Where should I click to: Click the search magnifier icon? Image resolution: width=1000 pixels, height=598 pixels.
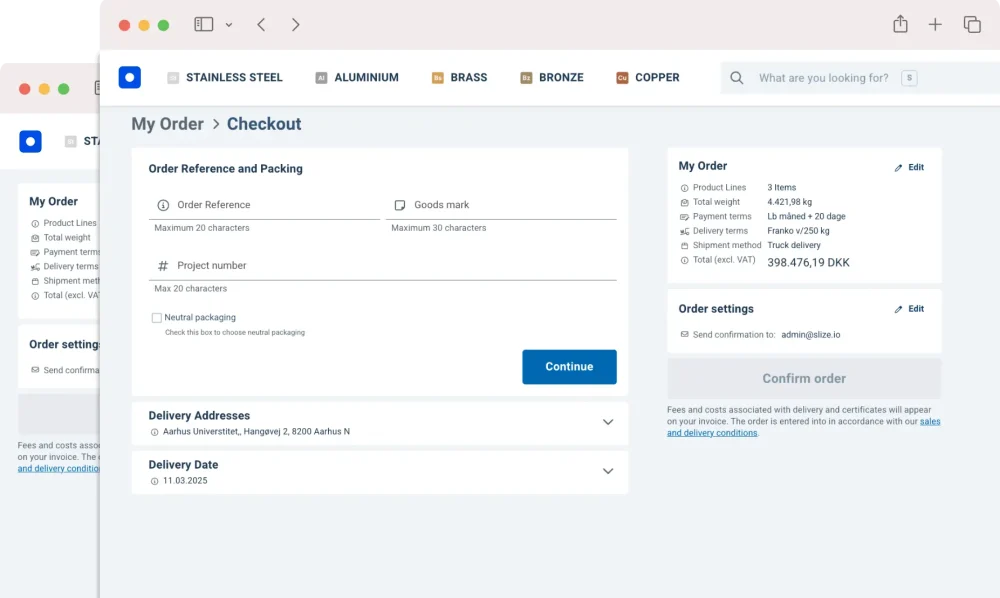click(736, 77)
